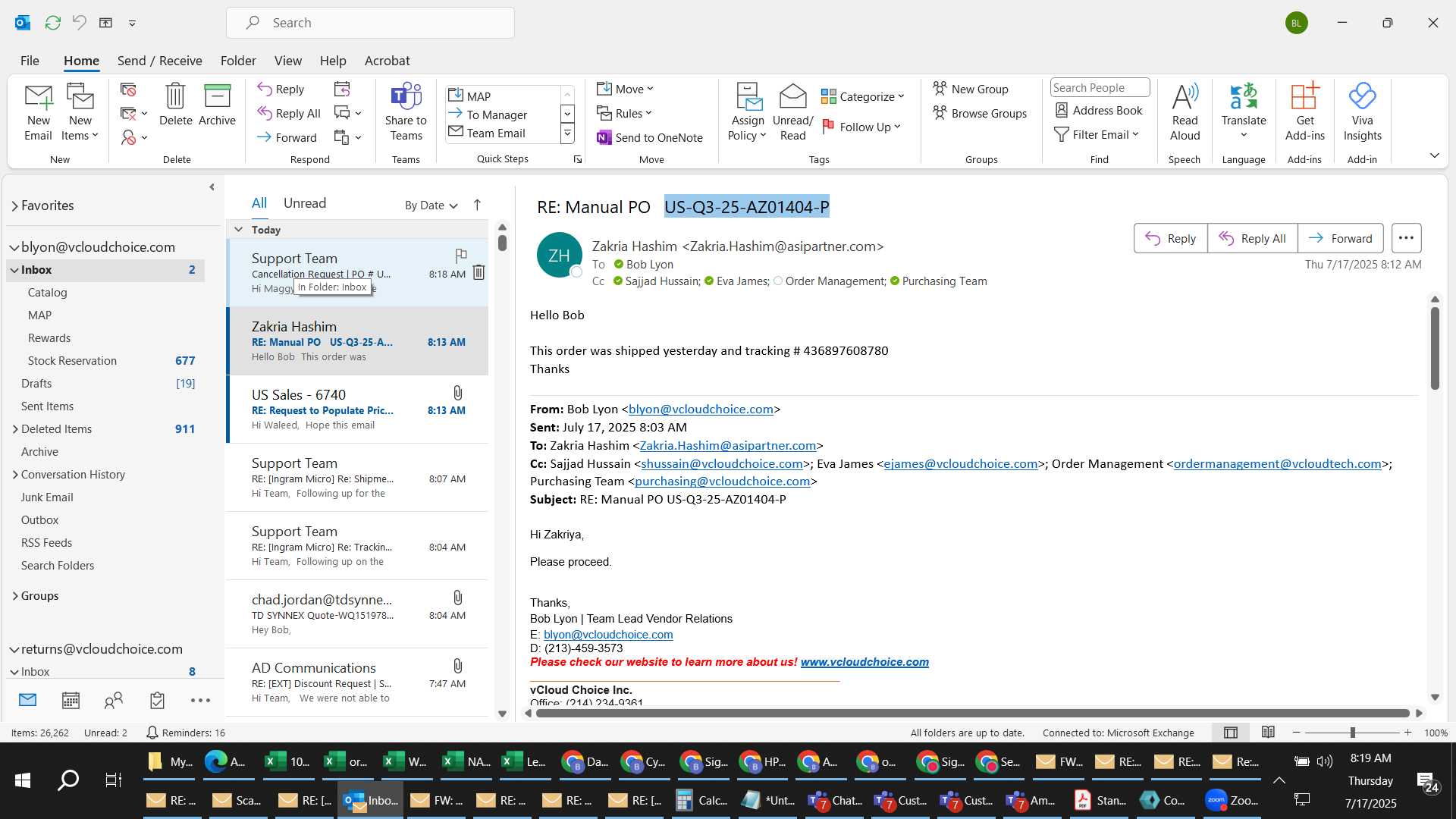Open www.vcloudchoice.com link in signature

864,662
